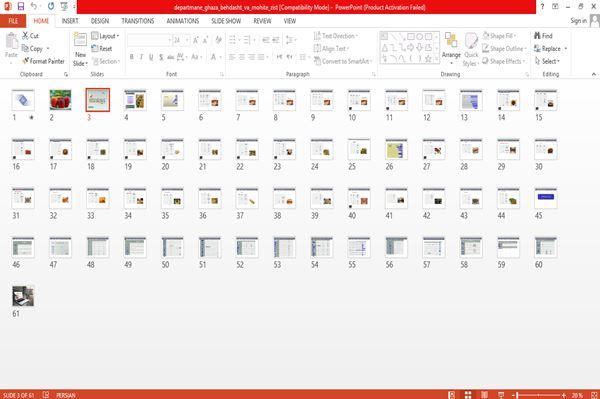The image size is (600, 399).
Task: Switch to the INSERT tab
Action: tap(70, 21)
